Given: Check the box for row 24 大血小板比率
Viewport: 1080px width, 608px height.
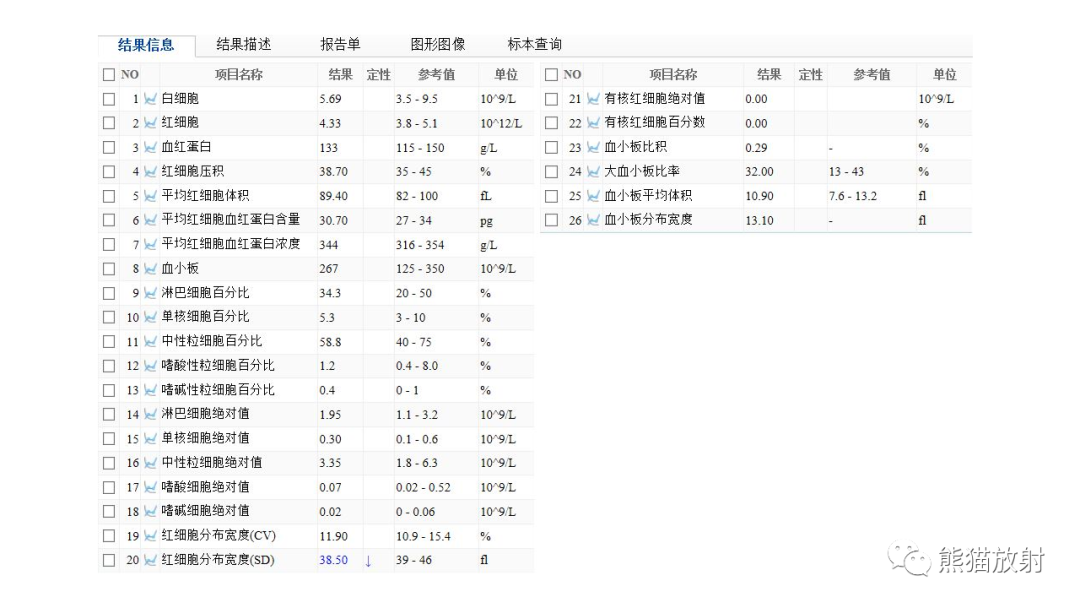Looking at the screenshot, I should 551,172.
